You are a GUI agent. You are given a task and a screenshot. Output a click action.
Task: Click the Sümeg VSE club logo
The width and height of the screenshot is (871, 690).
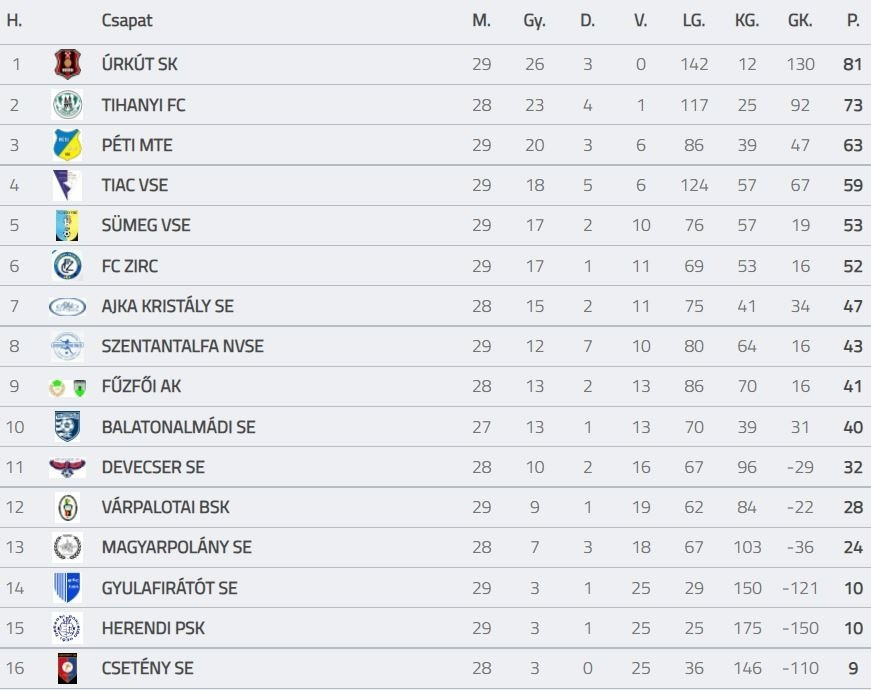click(67, 226)
